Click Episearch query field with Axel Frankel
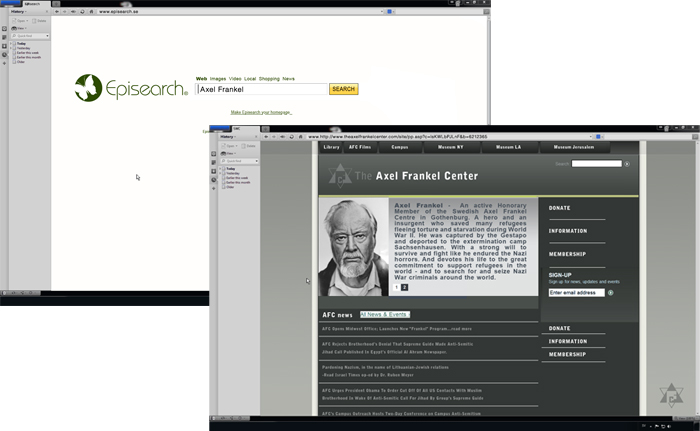 (261, 89)
